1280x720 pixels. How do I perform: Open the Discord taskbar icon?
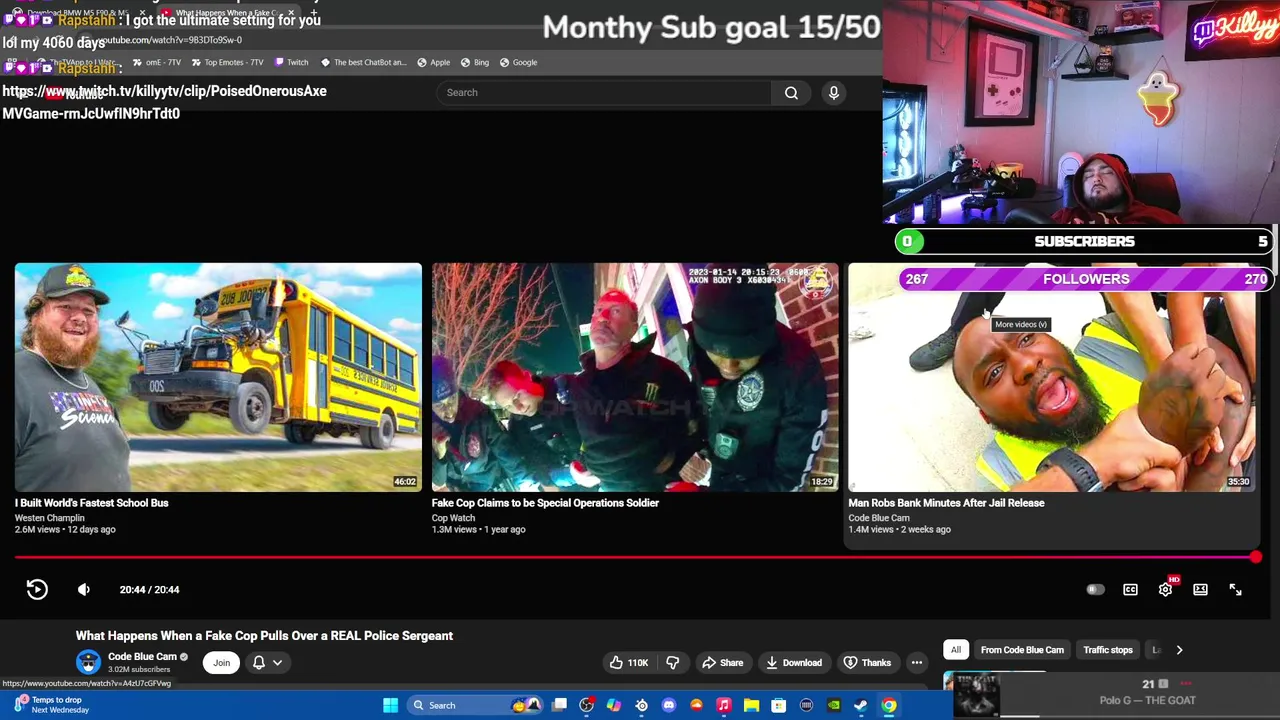click(x=669, y=705)
